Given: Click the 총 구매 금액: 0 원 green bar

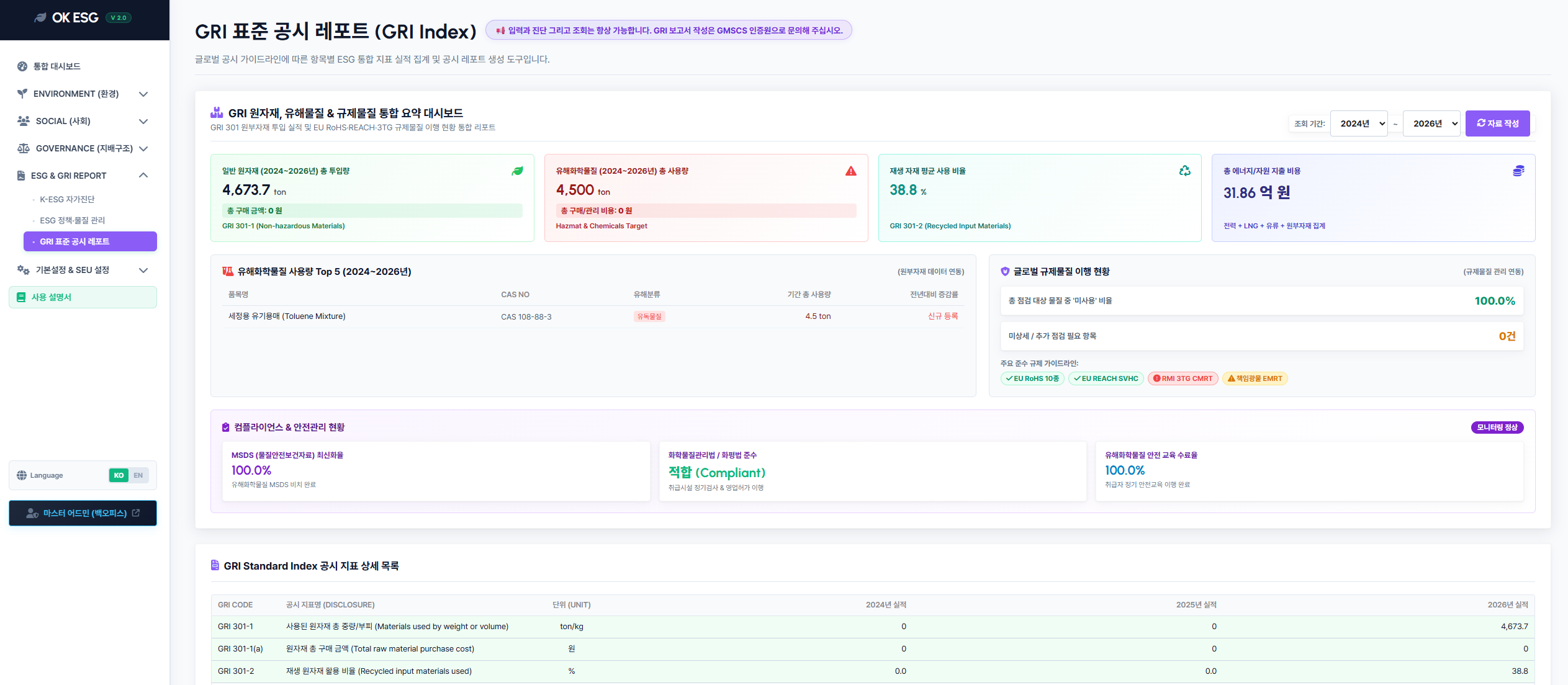Looking at the screenshot, I should click(372, 211).
